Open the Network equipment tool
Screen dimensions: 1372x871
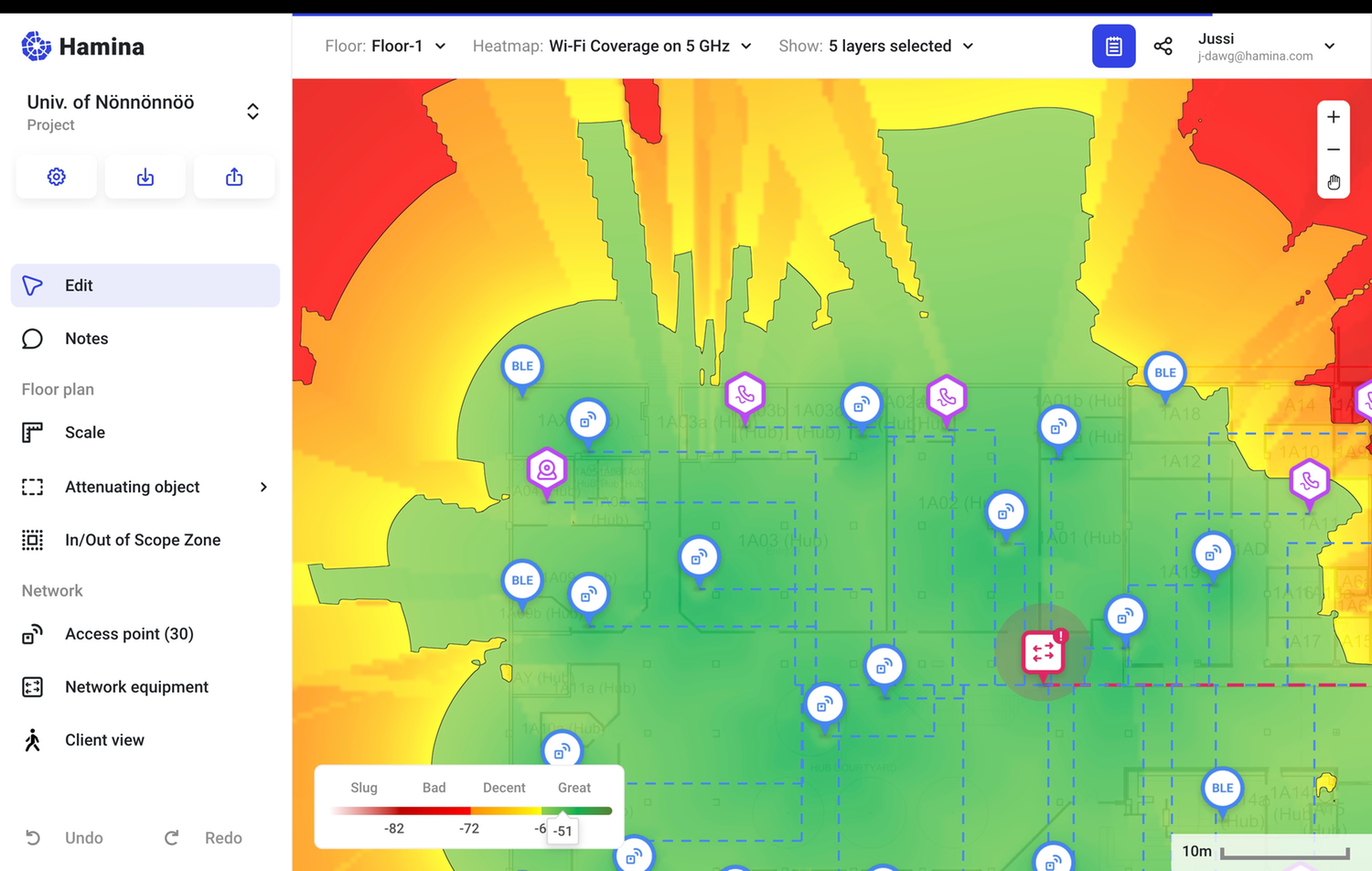coord(136,686)
